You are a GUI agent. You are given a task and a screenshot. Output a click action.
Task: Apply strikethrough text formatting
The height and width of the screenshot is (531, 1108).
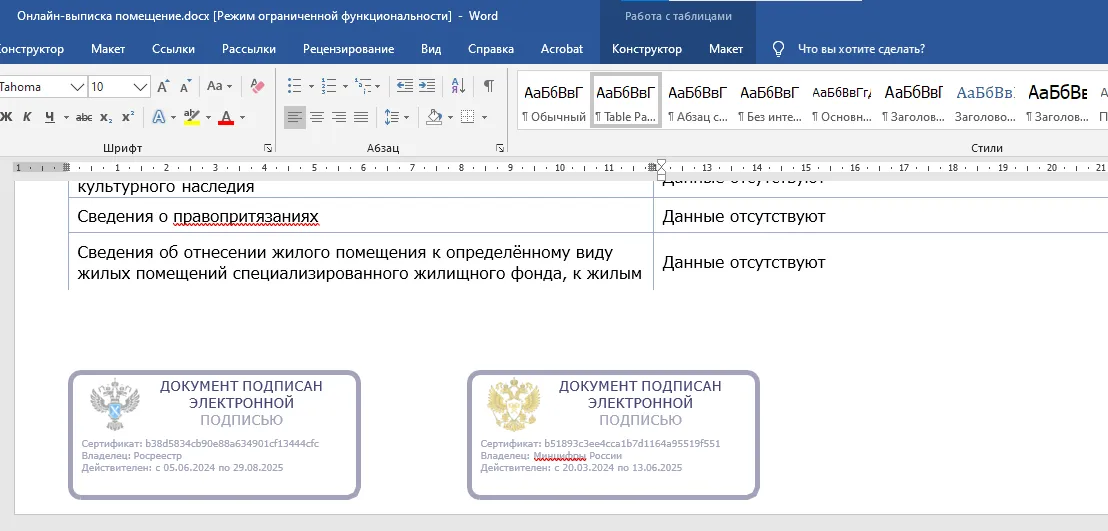[x=84, y=118]
